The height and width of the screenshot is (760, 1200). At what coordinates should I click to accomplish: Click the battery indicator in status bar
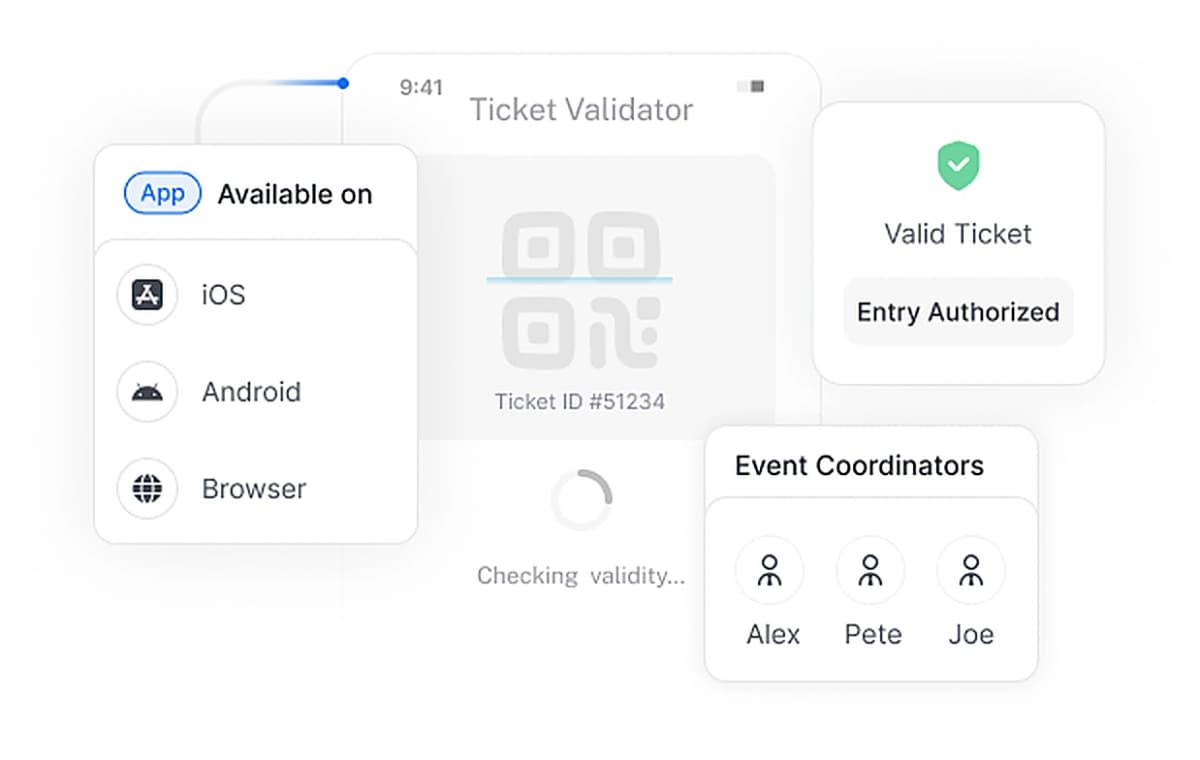tap(751, 87)
